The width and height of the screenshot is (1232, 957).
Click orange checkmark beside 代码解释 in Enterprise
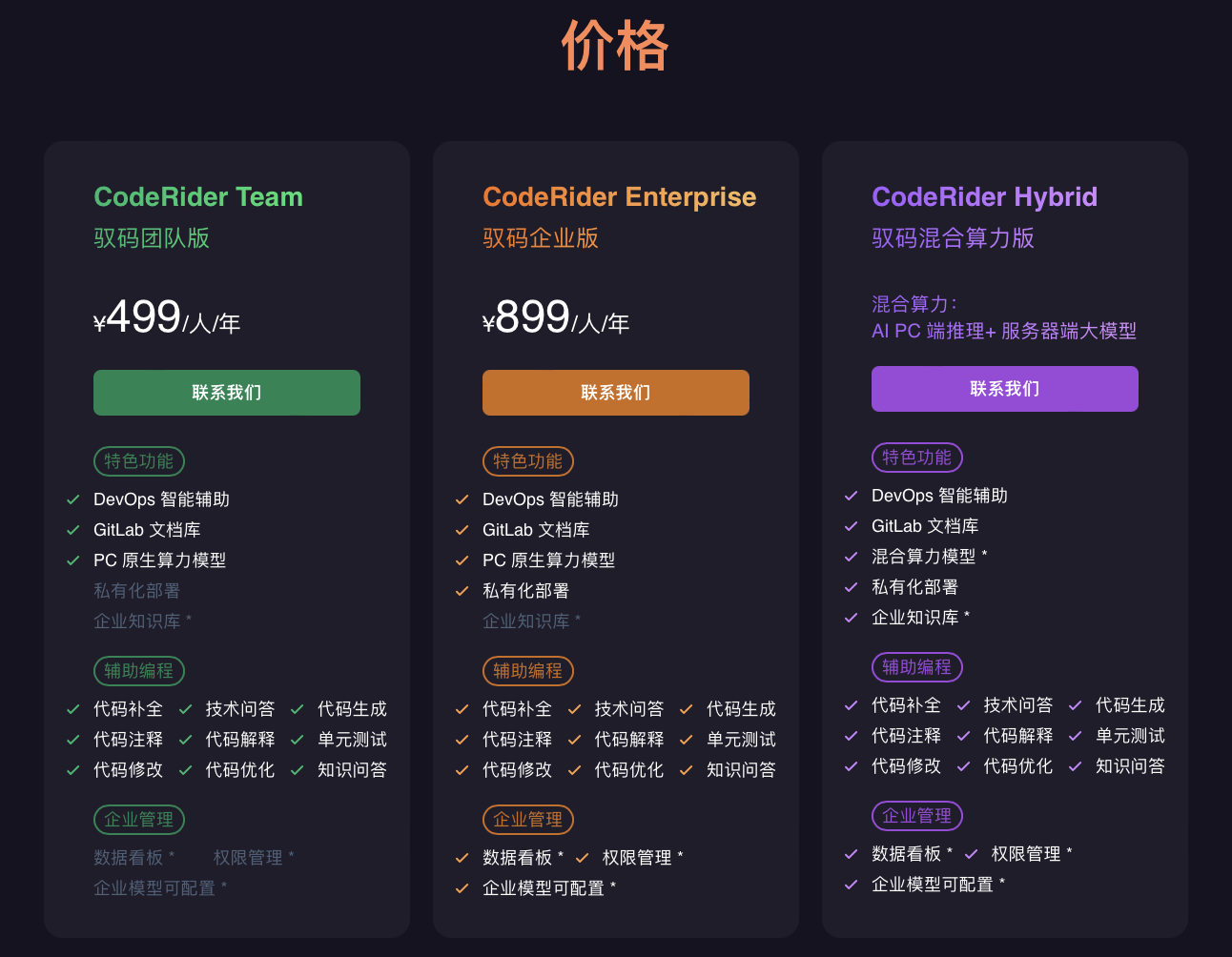tap(574, 740)
